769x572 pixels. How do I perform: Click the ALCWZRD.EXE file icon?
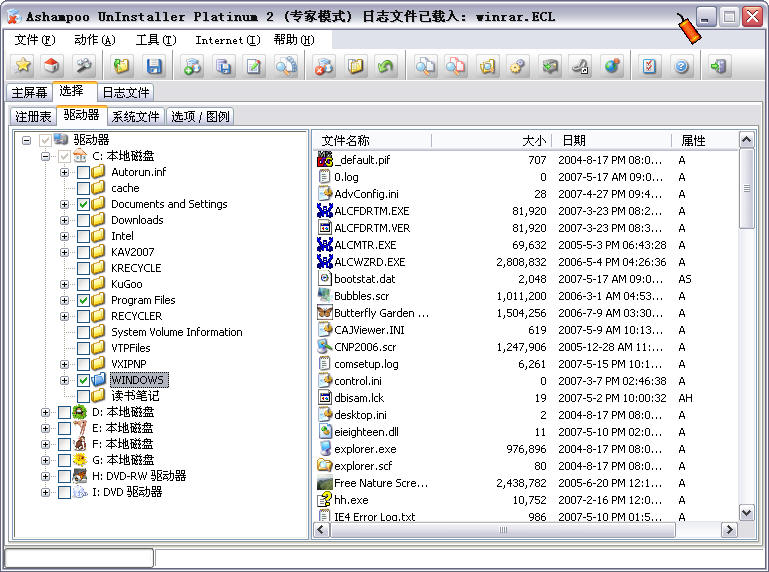click(325, 262)
